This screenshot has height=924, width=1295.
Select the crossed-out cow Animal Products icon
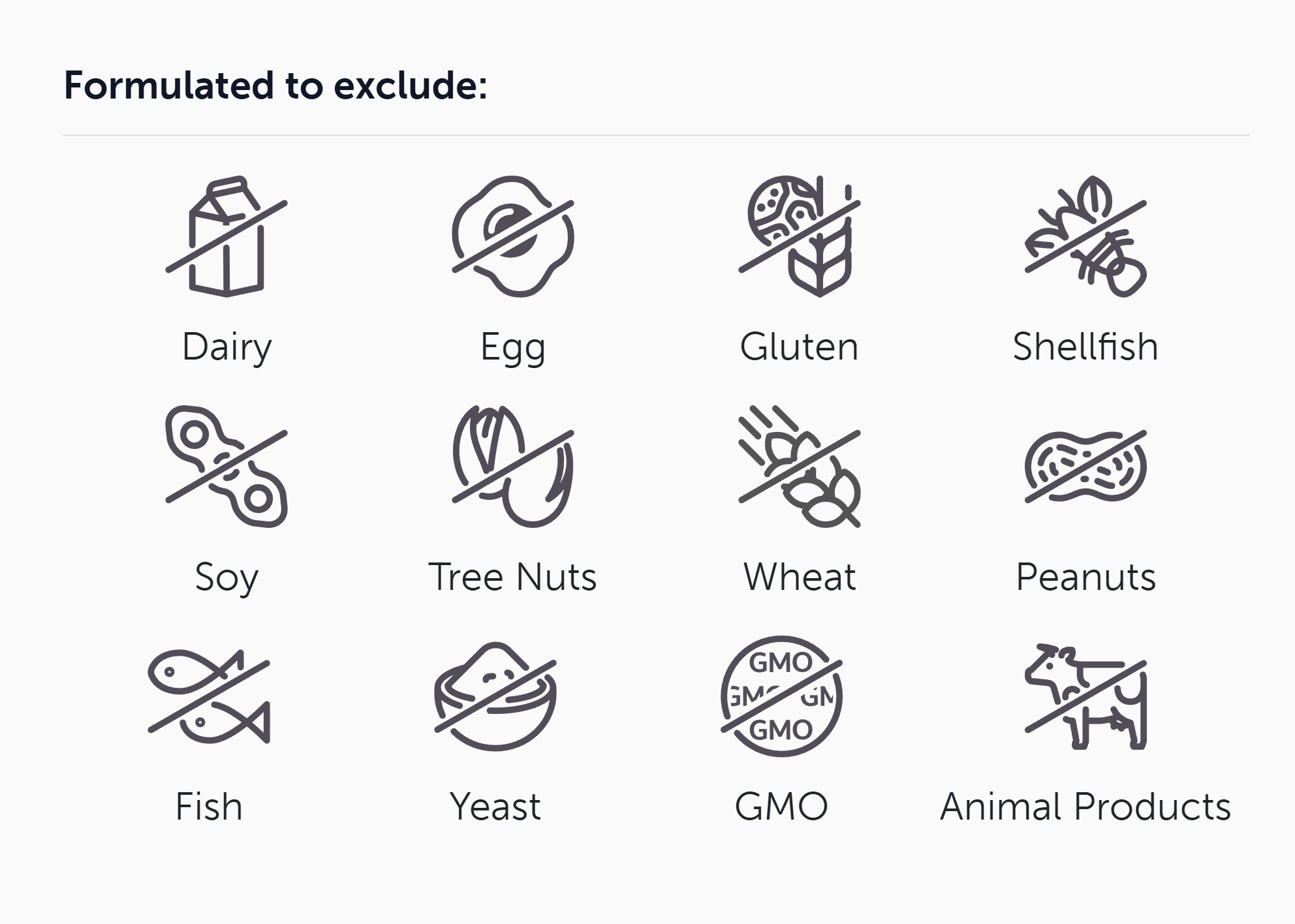(x=1085, y=696)
